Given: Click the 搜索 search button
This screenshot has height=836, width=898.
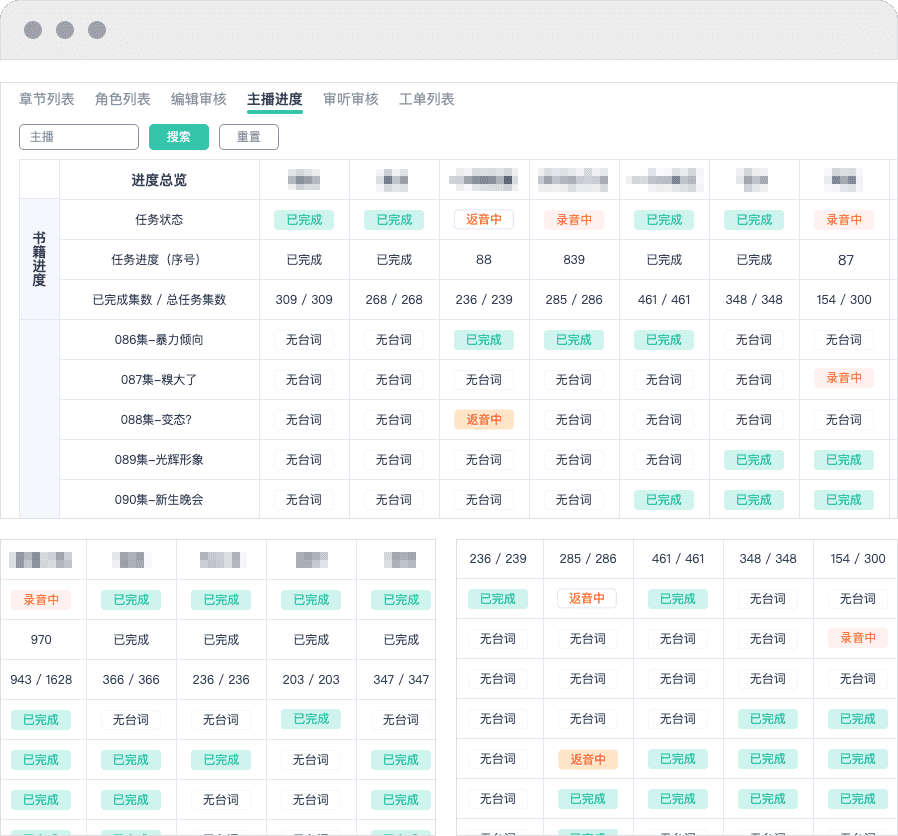Looking at the screenshot, I should pyautogui.click(x=178, y=137).
